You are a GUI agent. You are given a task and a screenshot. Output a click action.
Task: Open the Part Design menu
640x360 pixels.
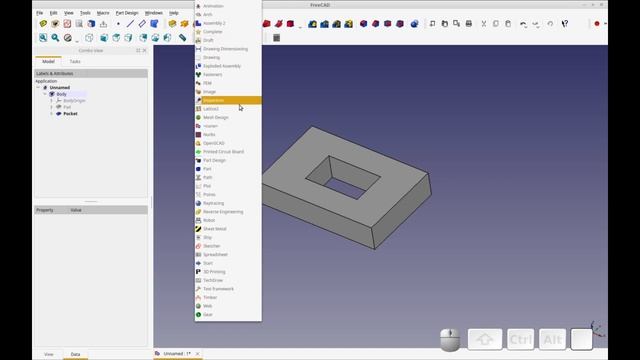(x=127, y=13)
